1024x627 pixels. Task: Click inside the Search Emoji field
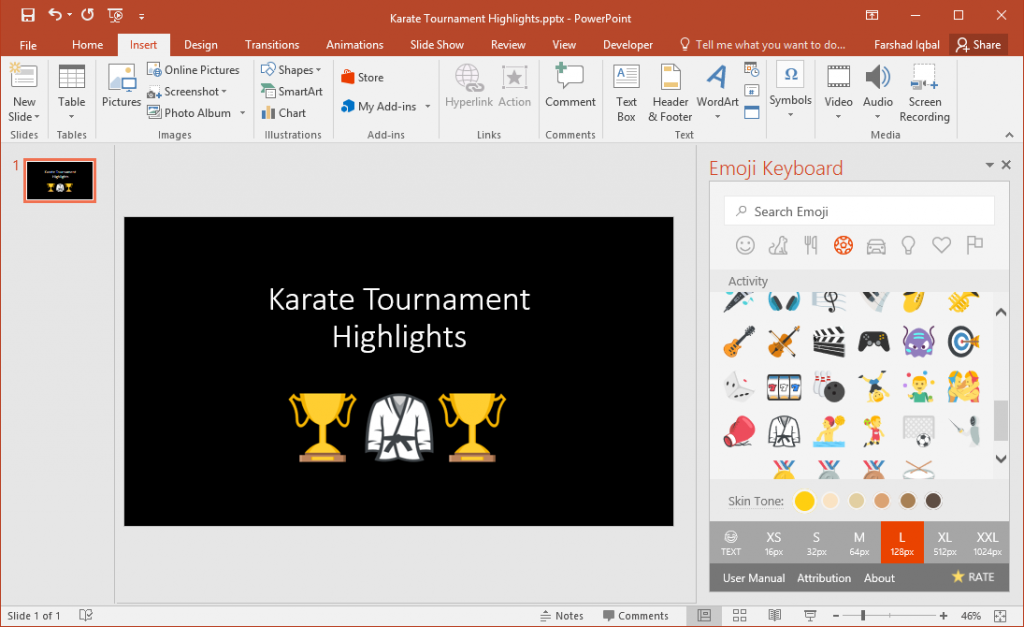point(858,211)
